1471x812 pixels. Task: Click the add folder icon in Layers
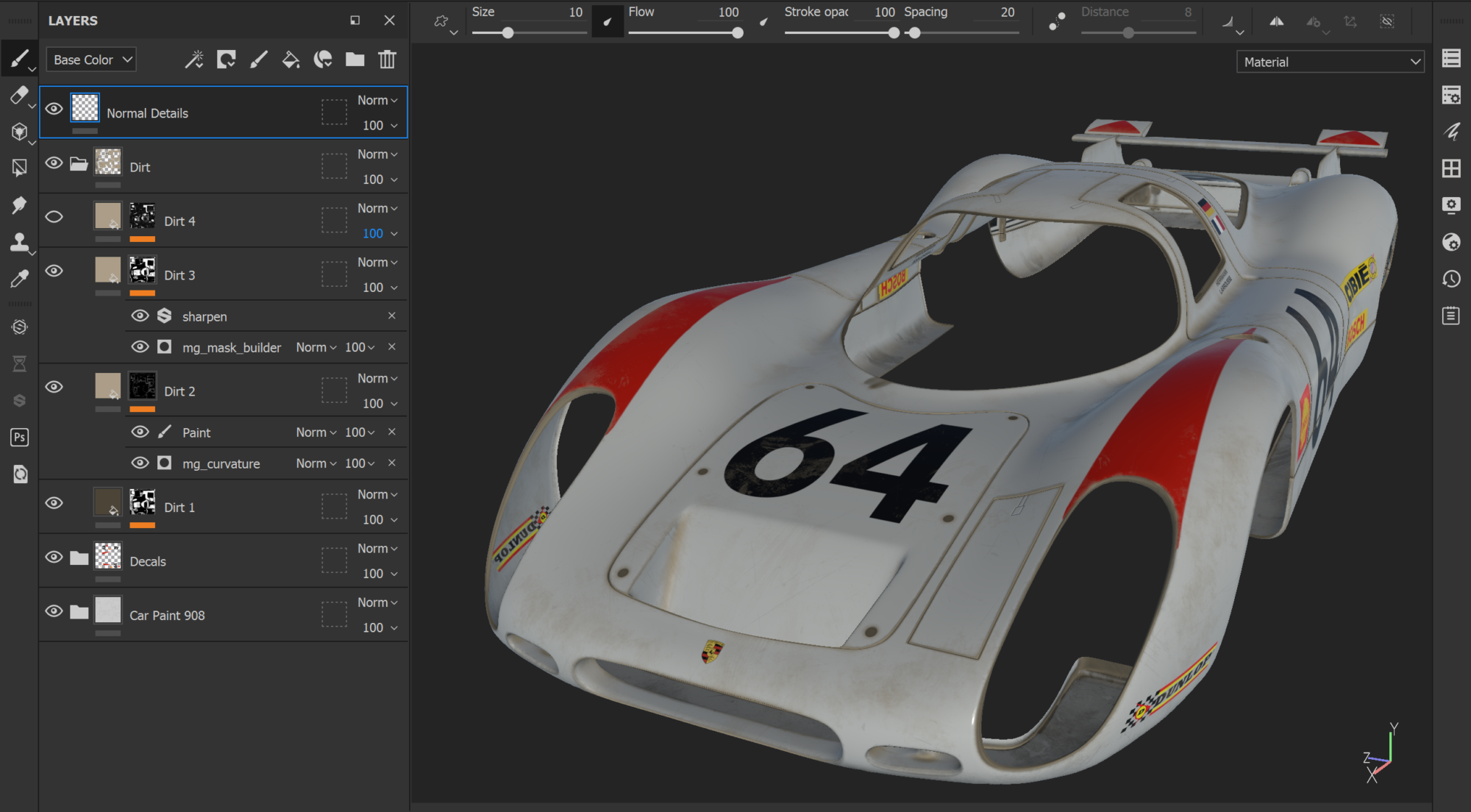[x=355, y=60]
